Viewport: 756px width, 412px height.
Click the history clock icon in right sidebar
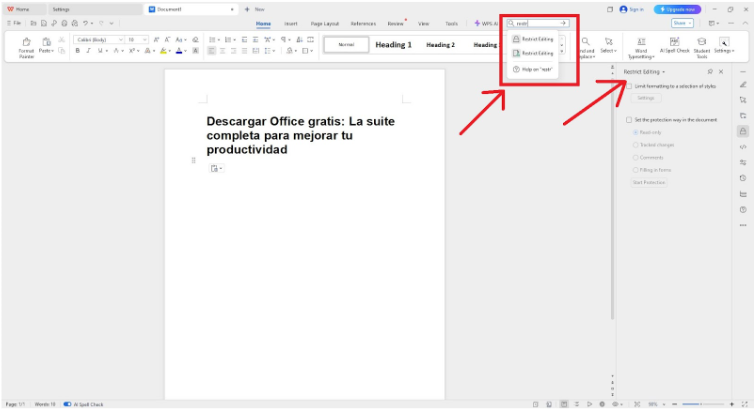(743, 178)
